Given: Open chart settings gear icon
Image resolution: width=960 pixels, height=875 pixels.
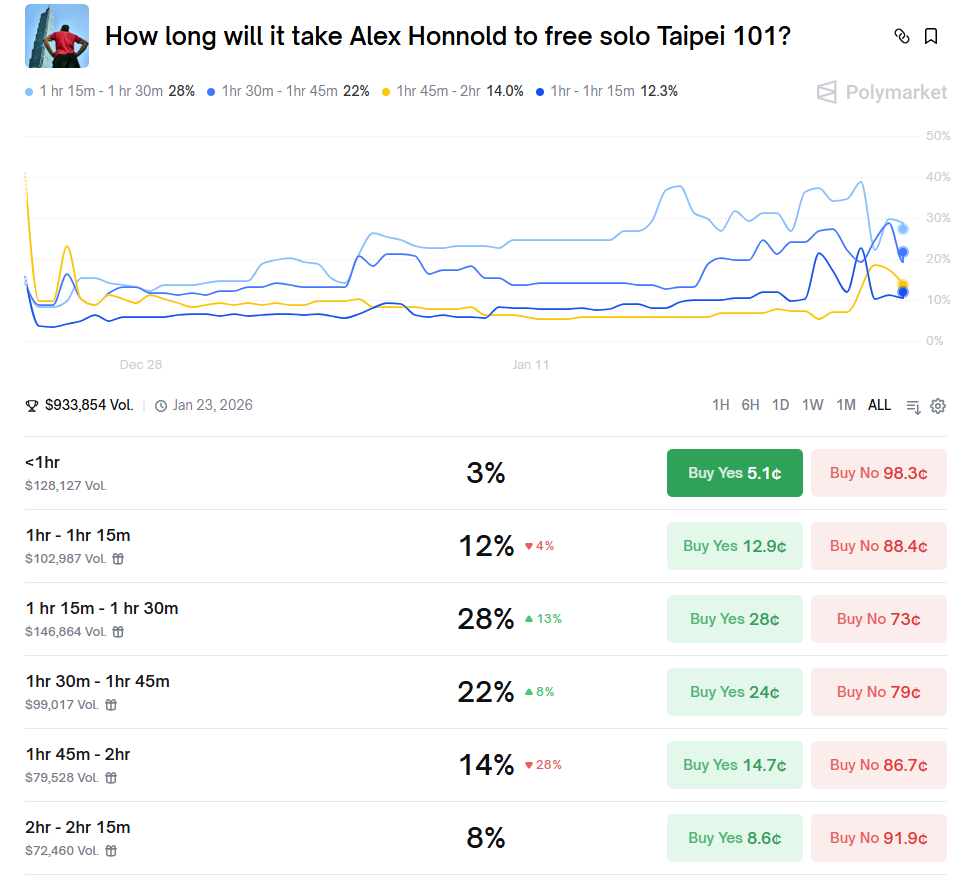Looking at the screenshot, I should pyautogui.click(x=938, y=406).
